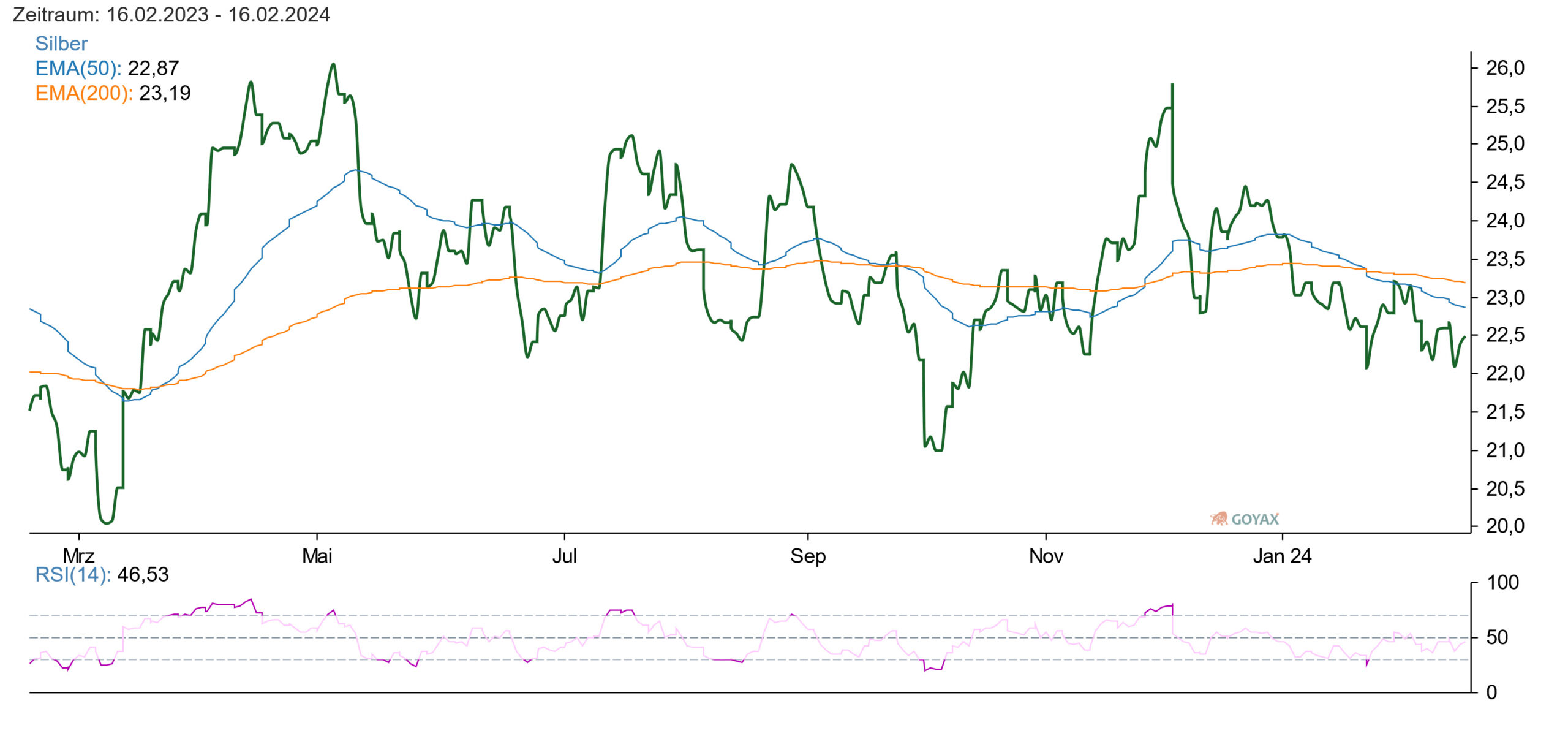Click the 50 level on RSI axis
Viewport: 1568px width, 736px height.
(x=1497, y=637)
